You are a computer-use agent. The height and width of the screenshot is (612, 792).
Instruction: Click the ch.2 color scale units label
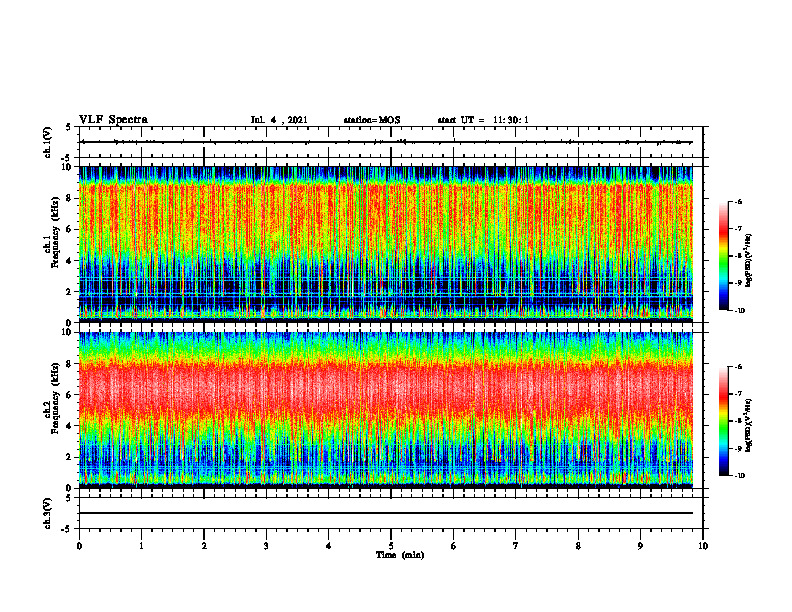[749, 425]
